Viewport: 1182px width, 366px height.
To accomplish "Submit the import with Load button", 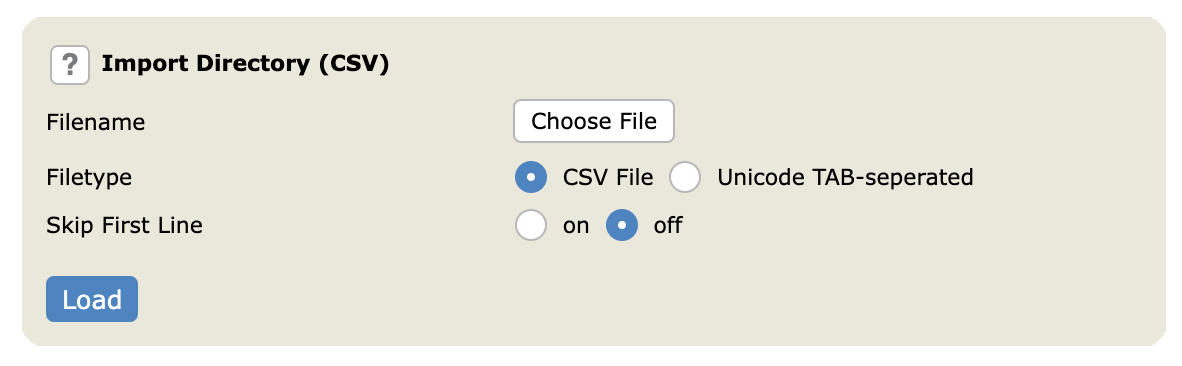I will tap(92, 299).
